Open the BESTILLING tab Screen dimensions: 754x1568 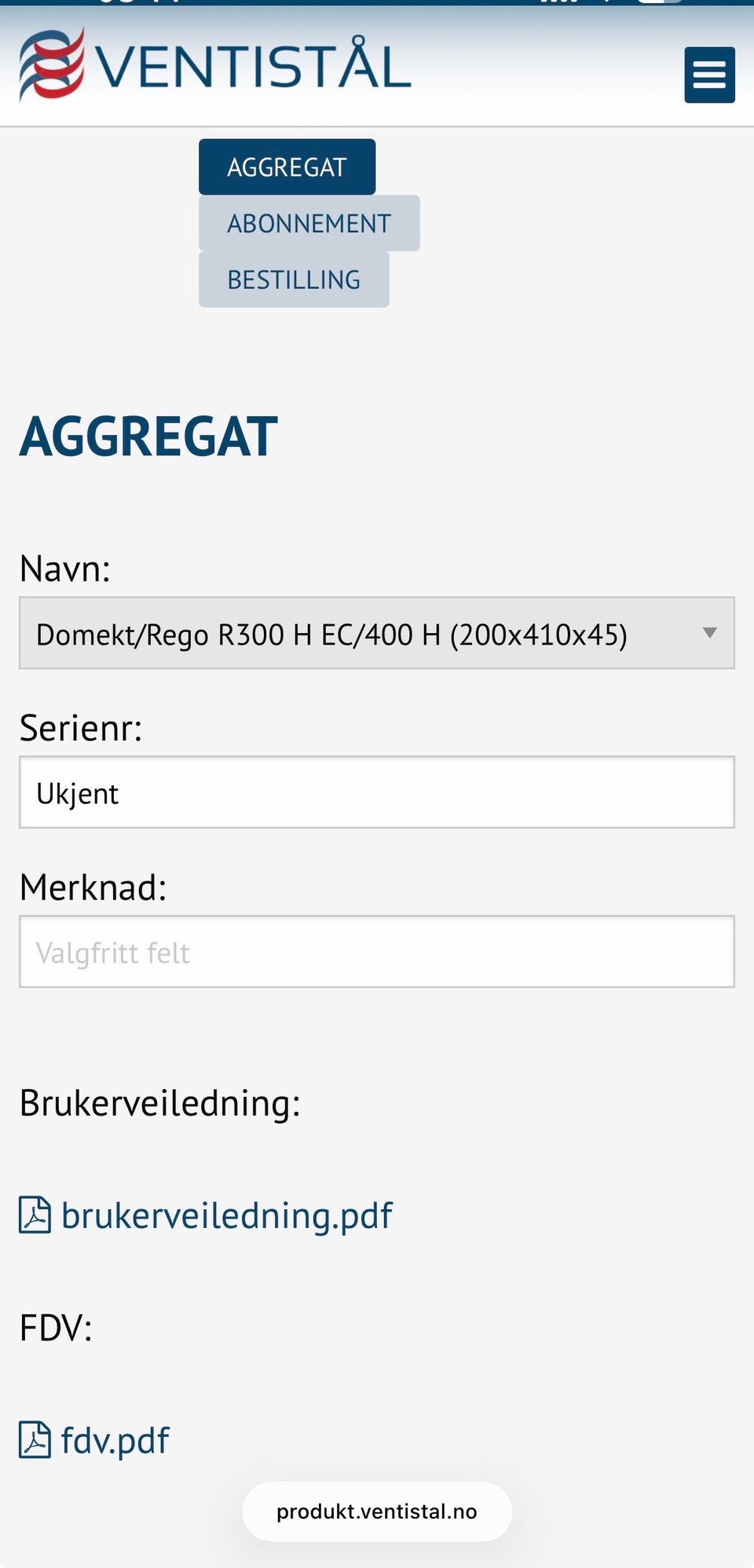coord(294,280)
